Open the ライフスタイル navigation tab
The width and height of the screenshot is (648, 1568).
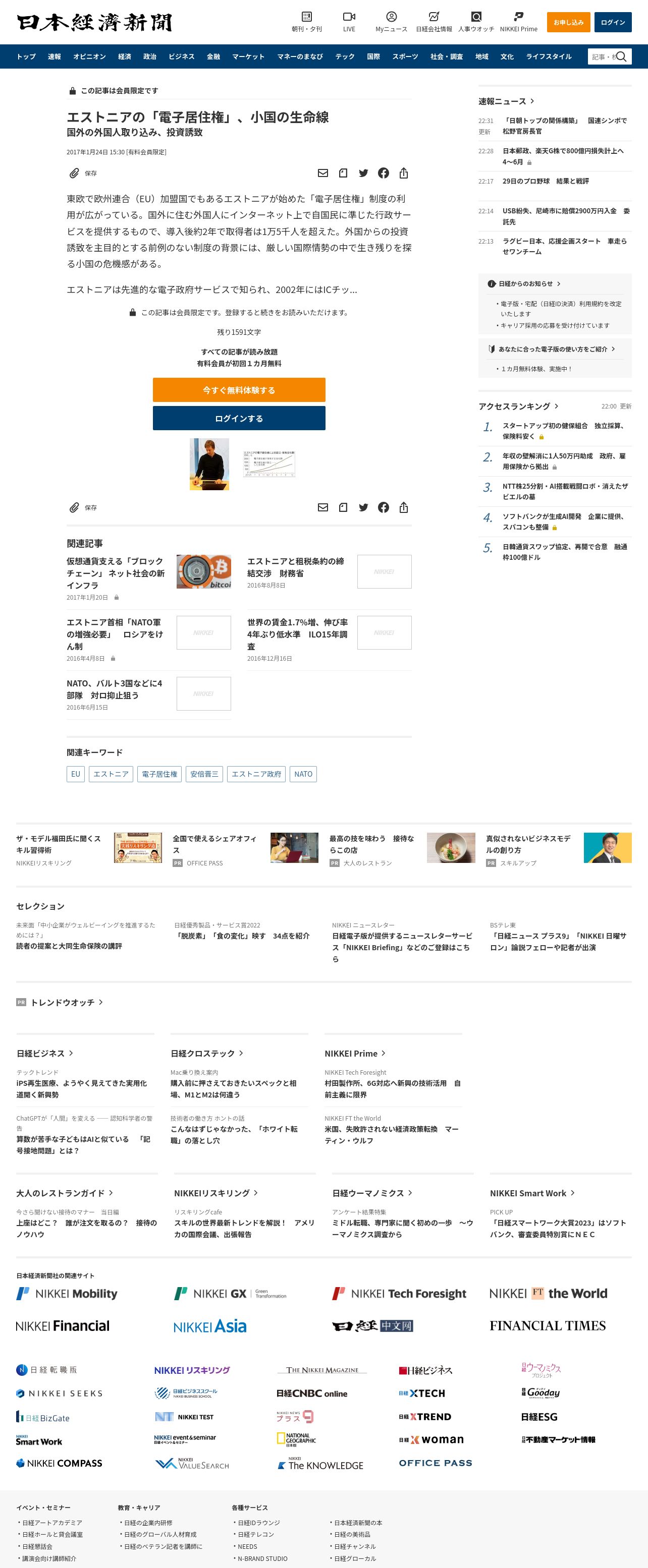(549, 56)
